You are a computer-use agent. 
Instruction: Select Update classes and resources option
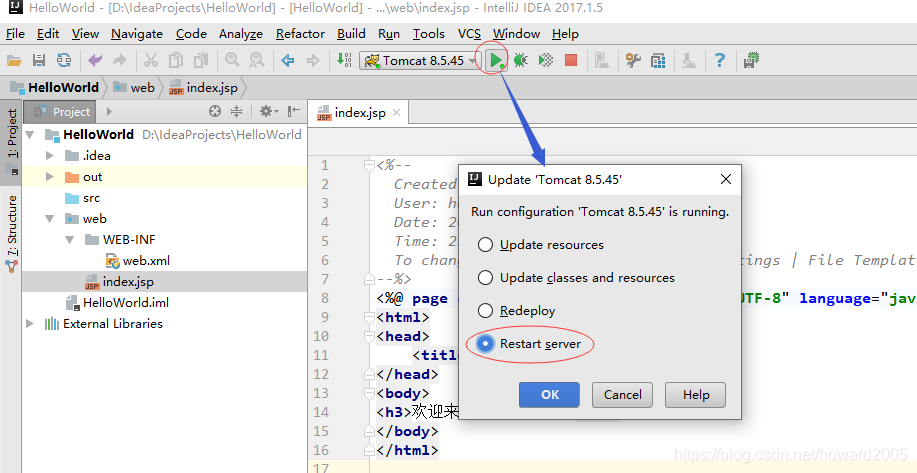pyautogui.click(x=576, y=278)
